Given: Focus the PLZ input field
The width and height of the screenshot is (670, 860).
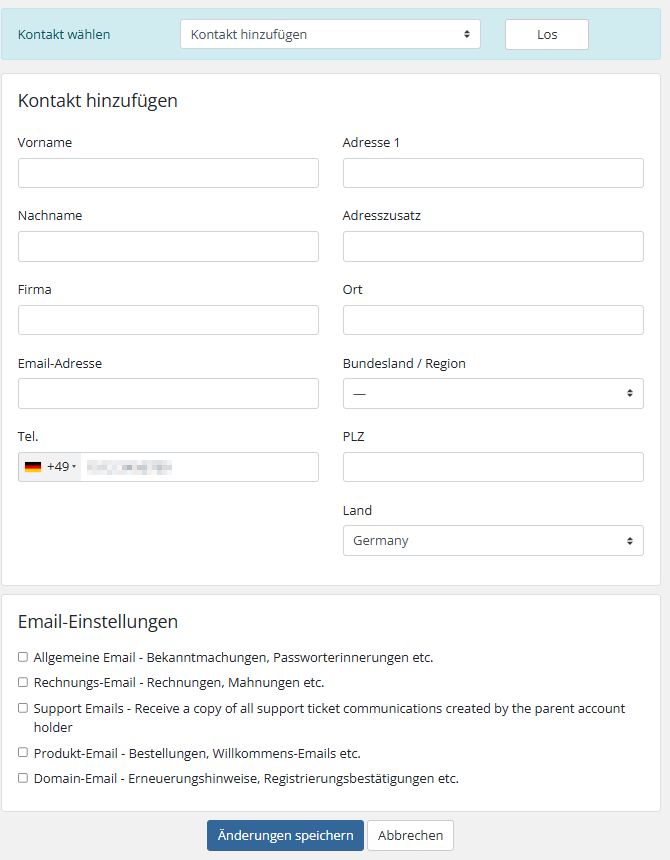Looking at the screenshot, I should coord(493,467).
